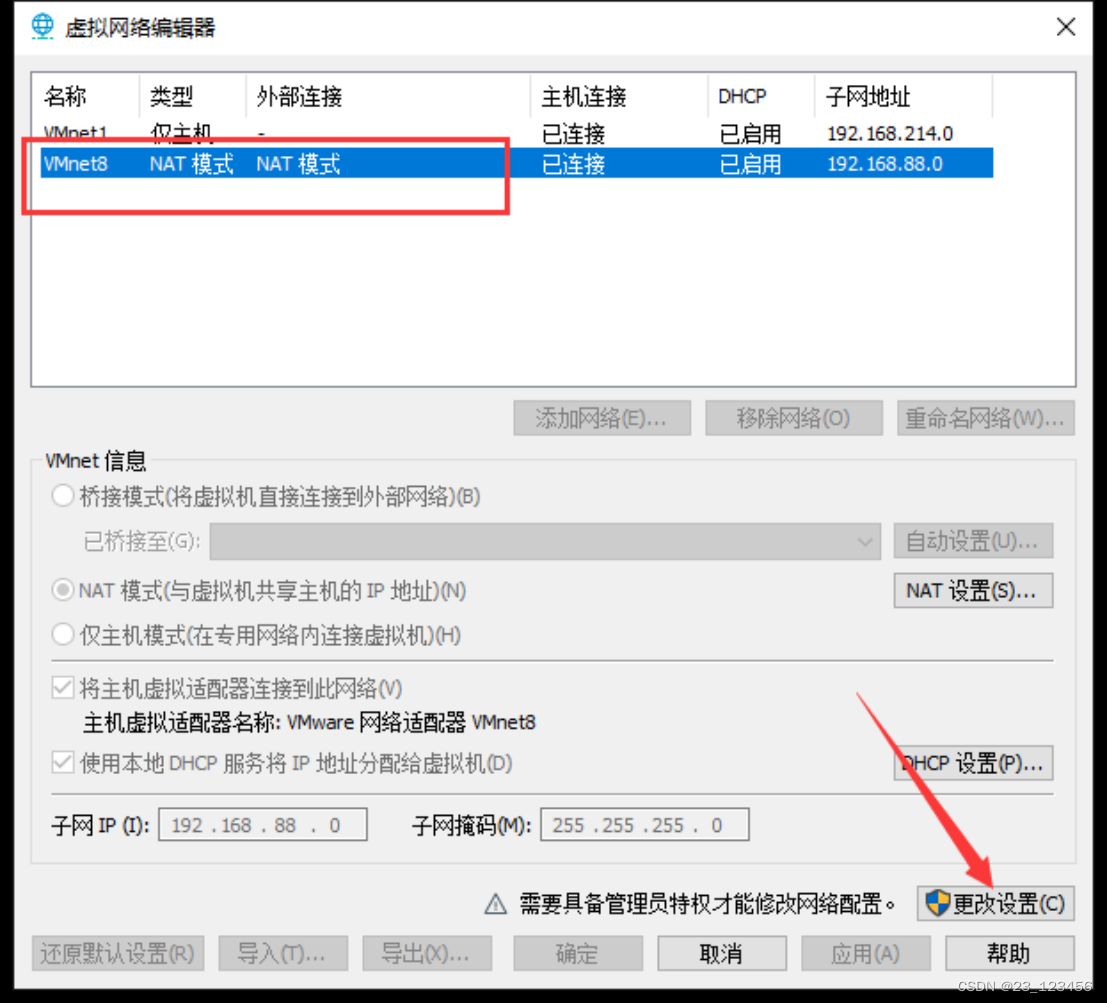Toggle the 将主机虚拟适配器连接到此网络 checkbox
Image resolution: width=1108 pixels, height=1003 pixels.
click(62, 687)
